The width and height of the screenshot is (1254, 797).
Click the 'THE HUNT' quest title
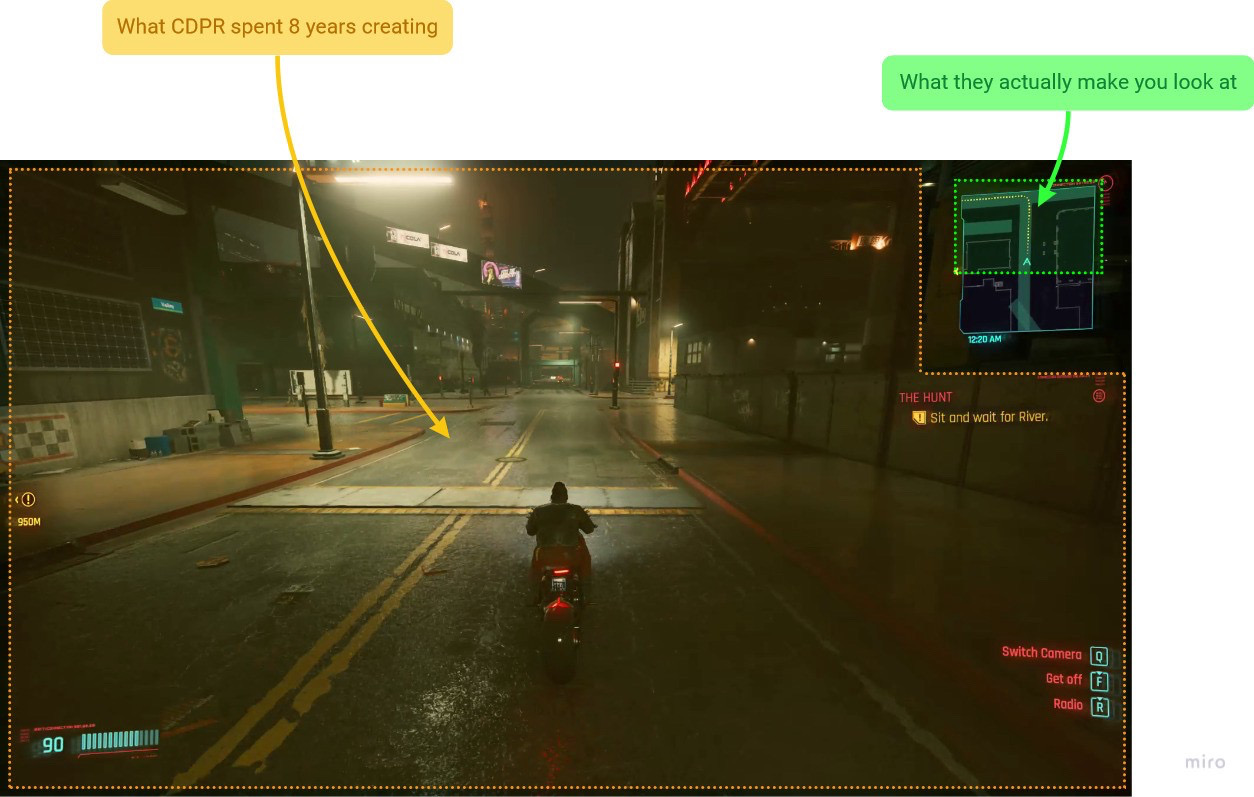tap(925, 397)
